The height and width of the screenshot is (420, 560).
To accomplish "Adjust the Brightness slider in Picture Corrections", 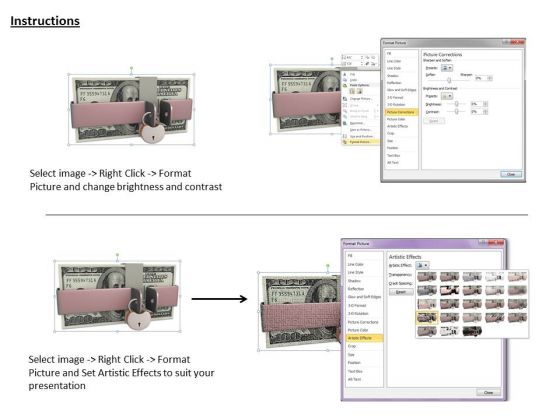I will pyautogui.click(x=456, y=104).
